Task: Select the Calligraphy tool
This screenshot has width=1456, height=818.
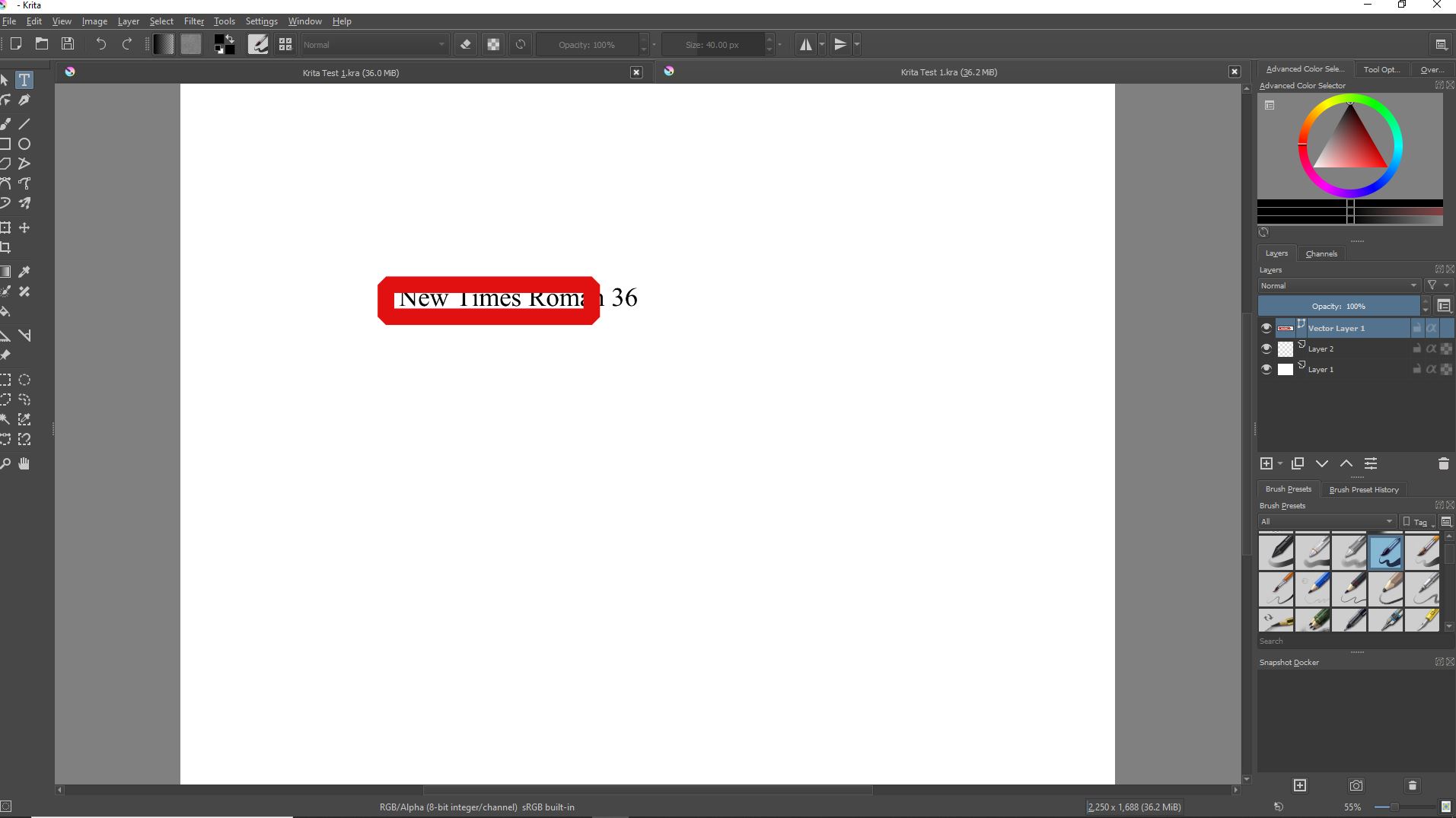Action: [24, 100]
